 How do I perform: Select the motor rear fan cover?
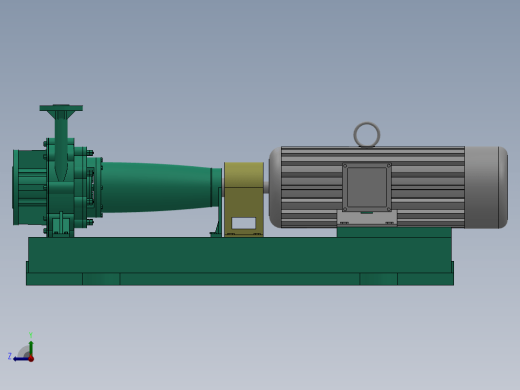pos(486,187)
